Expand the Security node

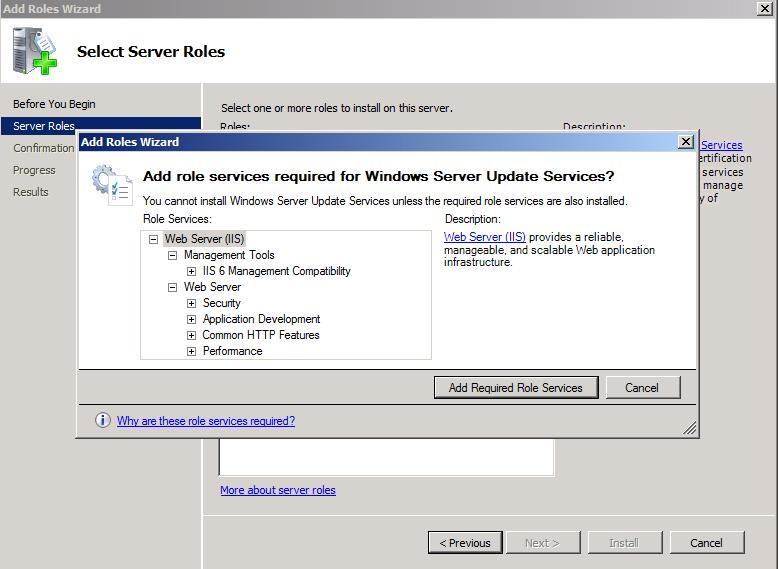191,303
